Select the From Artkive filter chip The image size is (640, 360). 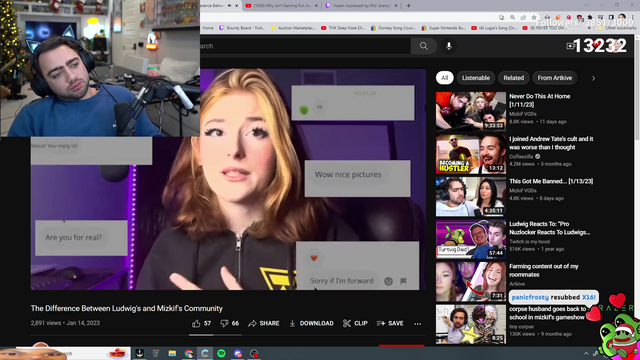coord(554,78)
